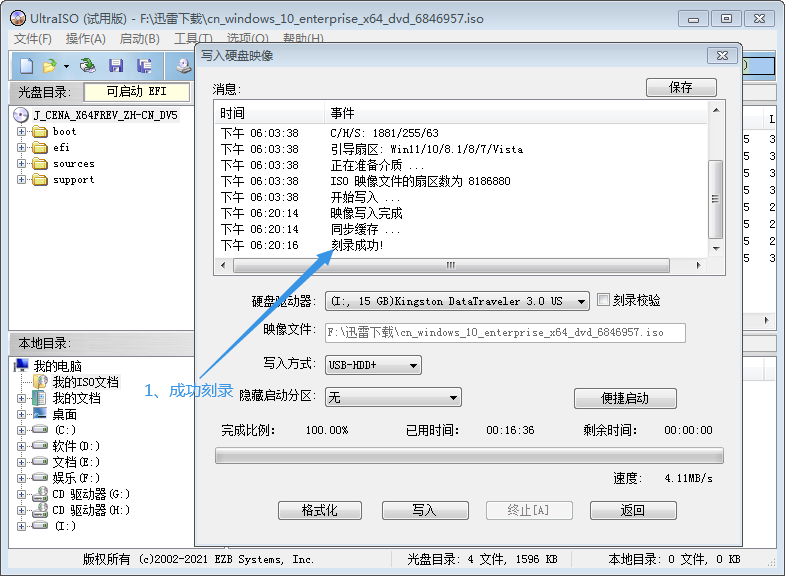
Task: Click the 娱乐(F:) drive icon
Action: coord(40,477)
